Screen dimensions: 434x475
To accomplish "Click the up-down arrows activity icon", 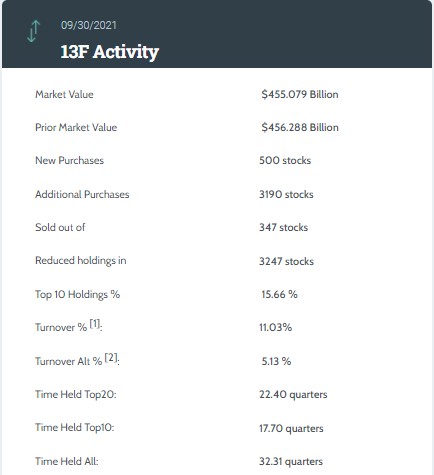I will tap(33, 31).
